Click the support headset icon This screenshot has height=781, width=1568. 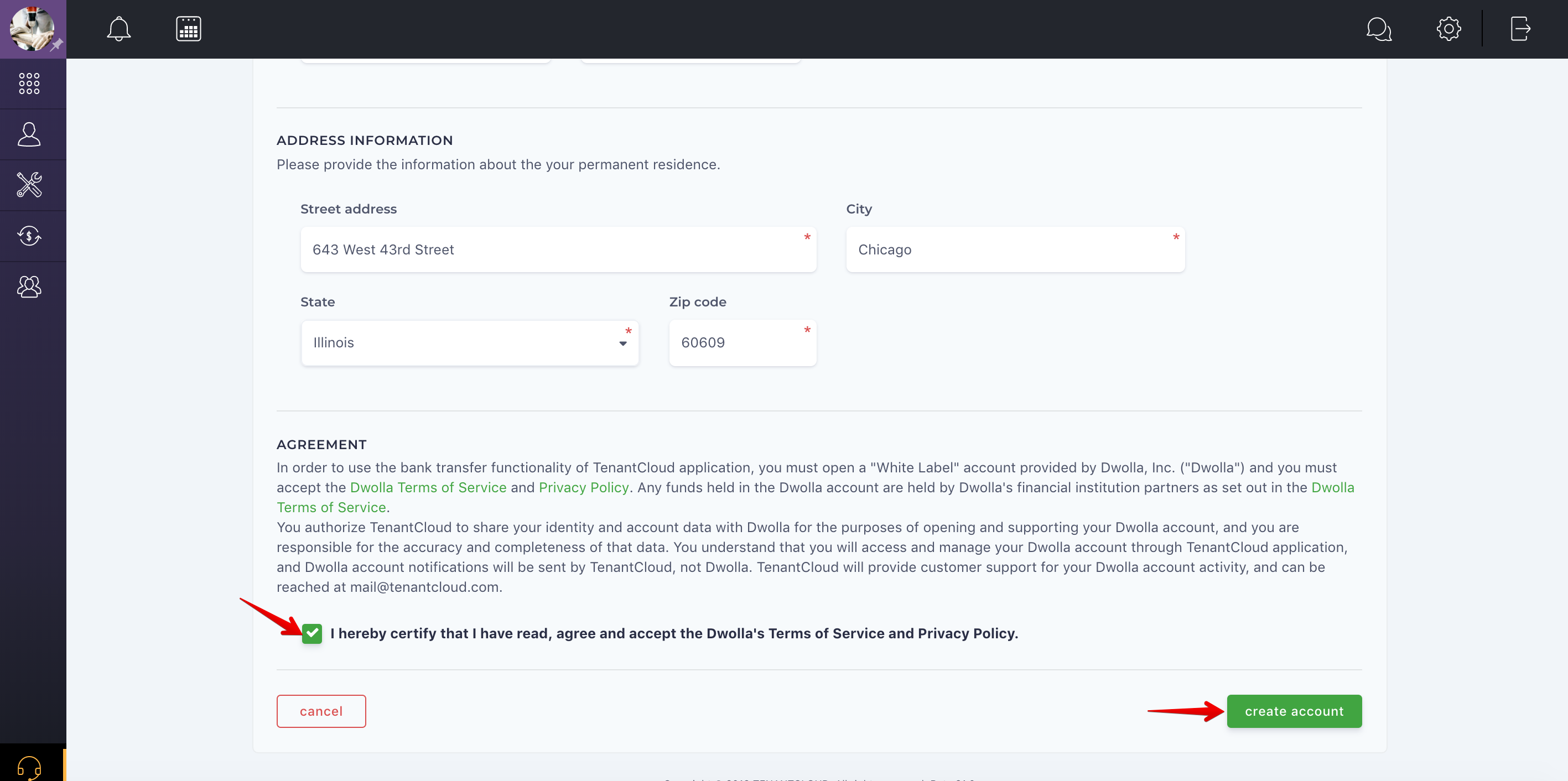(29, 767)
